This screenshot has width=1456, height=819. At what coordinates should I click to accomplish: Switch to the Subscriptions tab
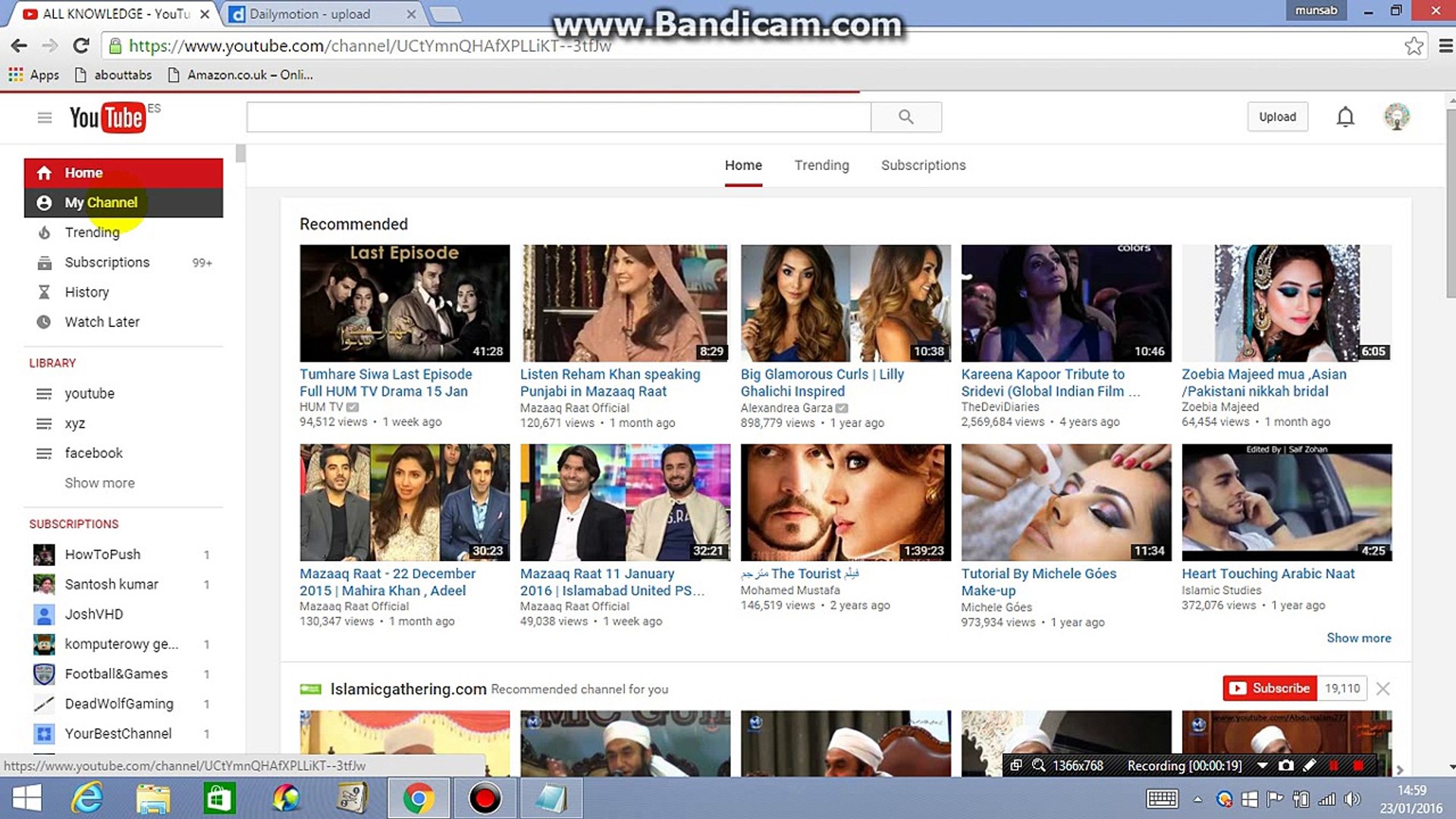(x=923, y=165)
